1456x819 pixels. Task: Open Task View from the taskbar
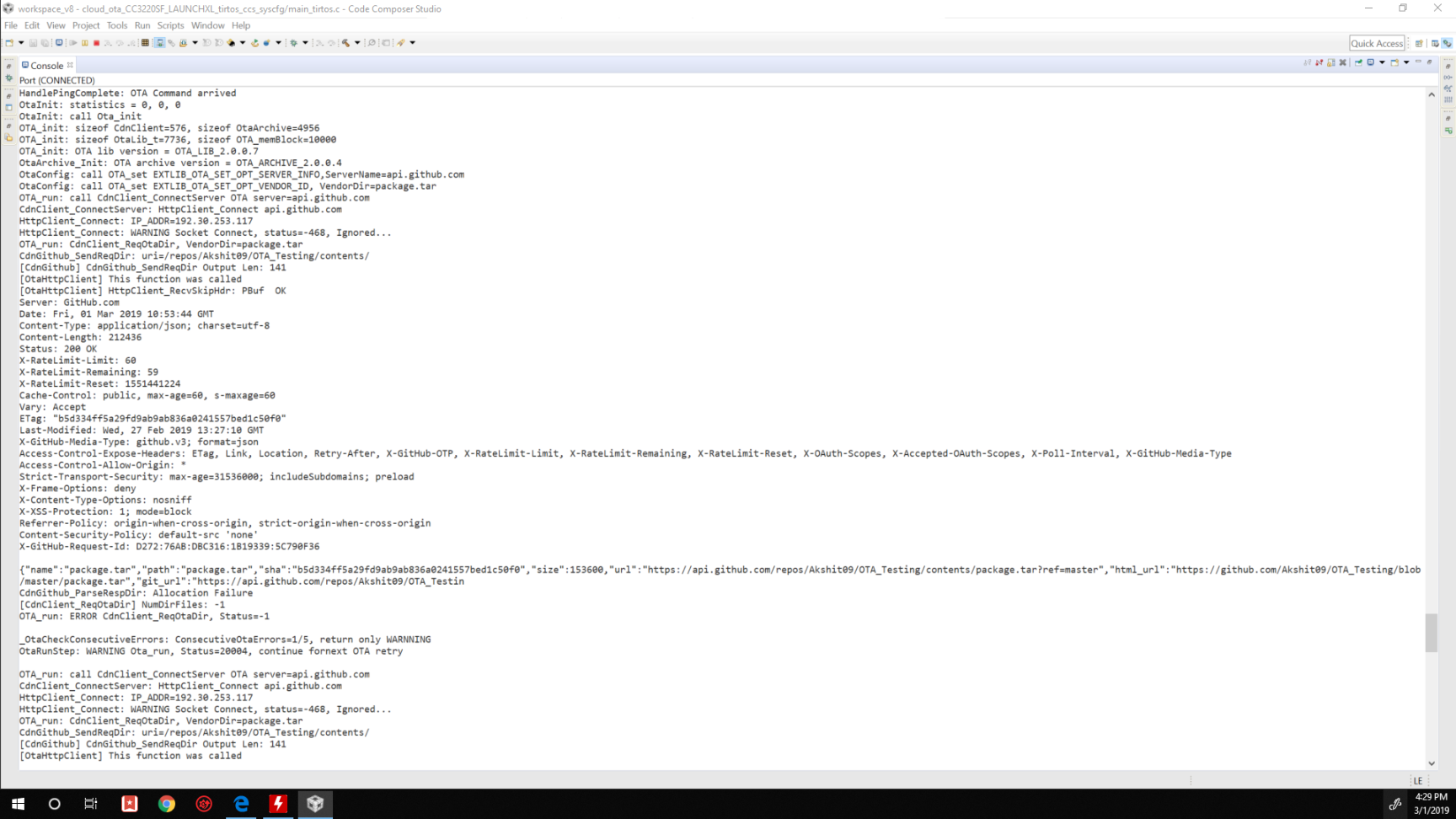pos(91,804)
